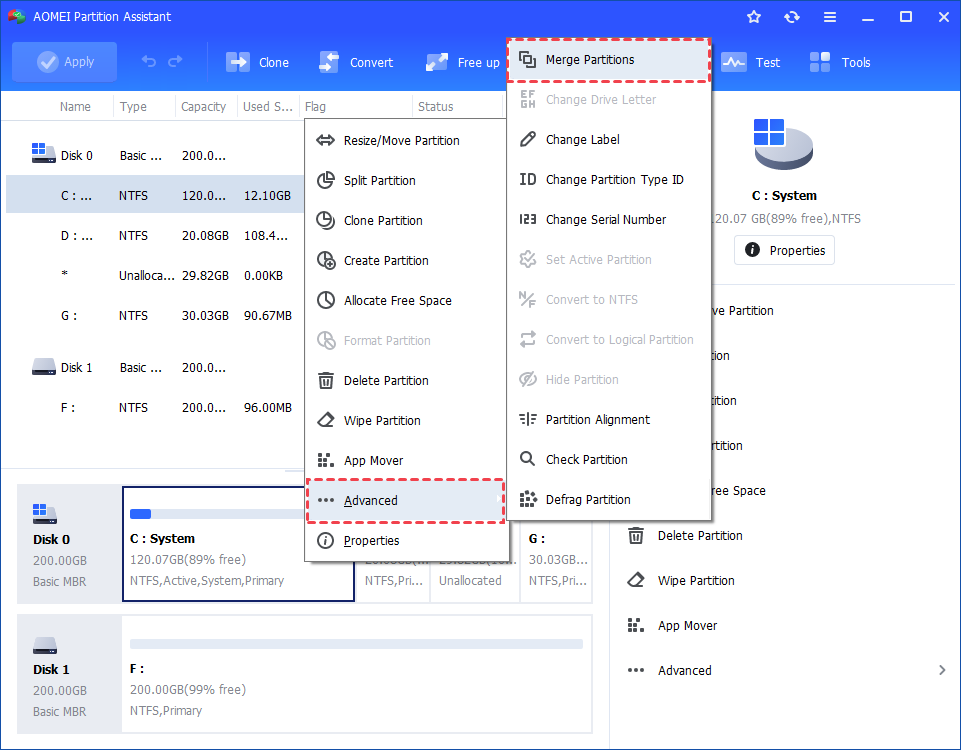The height and width of the screenshot is (750, 961).
Task: Click the undo arrow icon
Action: pyautogui.click(x=149, y=61)
